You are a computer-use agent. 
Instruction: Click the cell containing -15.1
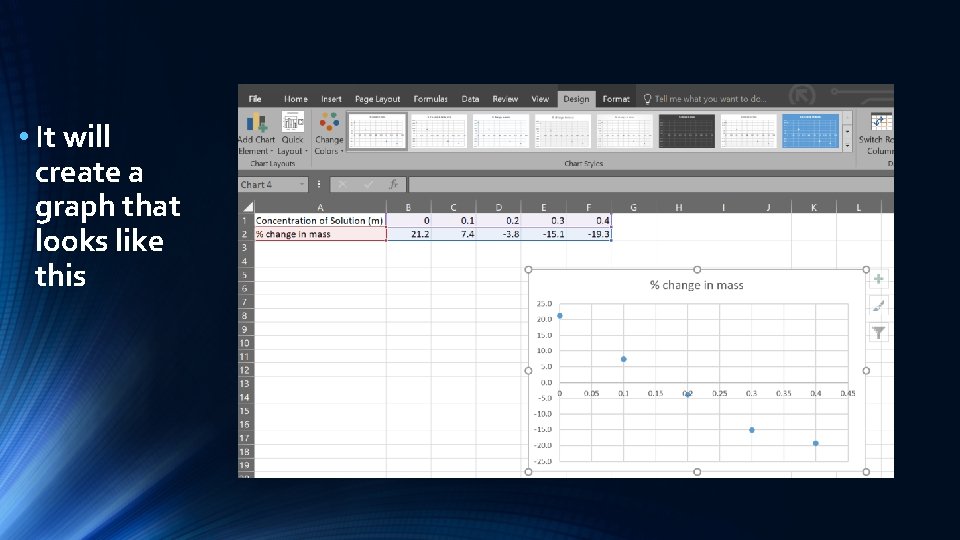click(x=544, y=234)
